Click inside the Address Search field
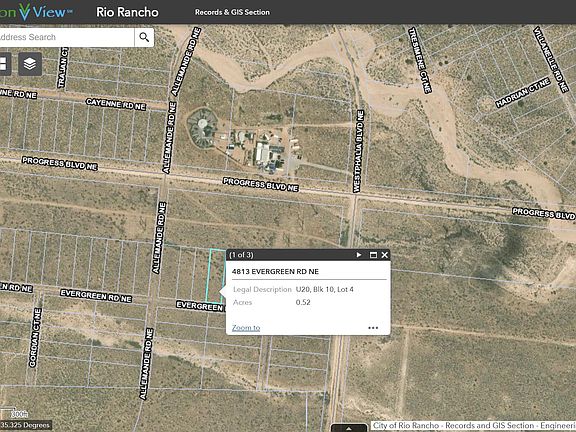The width and height of the screenshot is (576, 432). tap(67, 37)
